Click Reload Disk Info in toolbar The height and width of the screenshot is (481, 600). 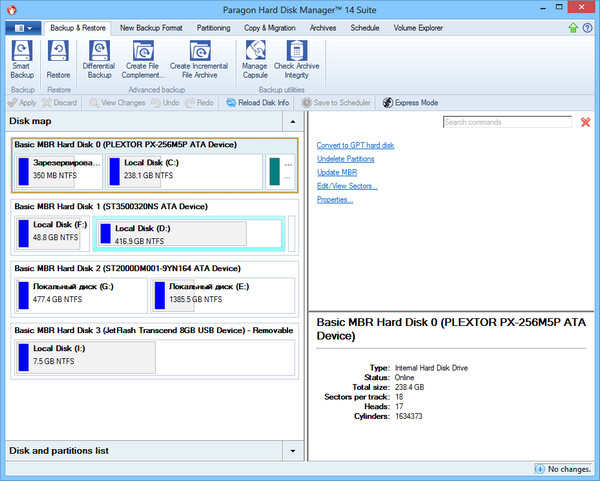258,103
